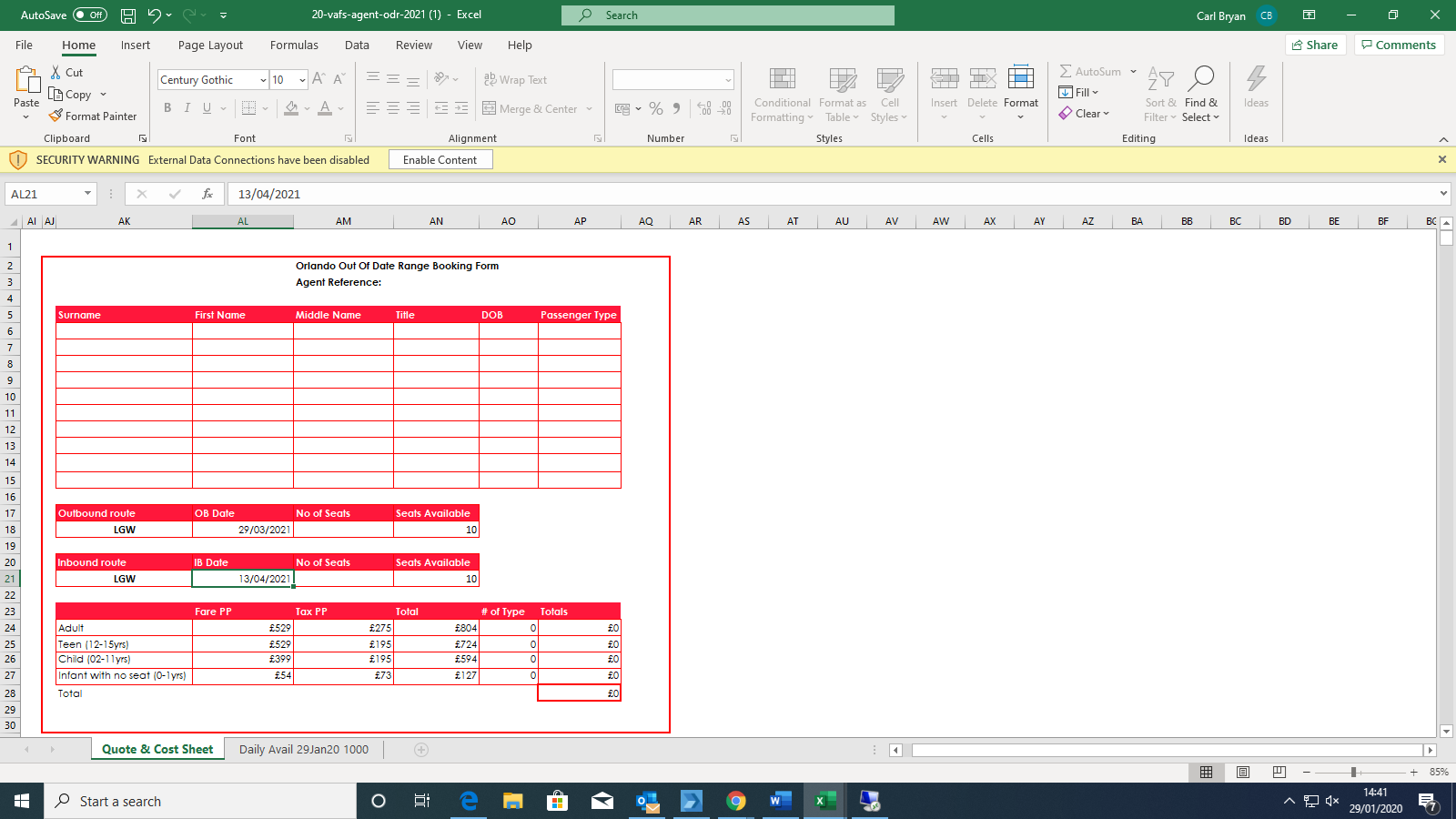Screen dimensions: 1456x819
Task: Click the Format cells icon
Action: point(1020,79)
